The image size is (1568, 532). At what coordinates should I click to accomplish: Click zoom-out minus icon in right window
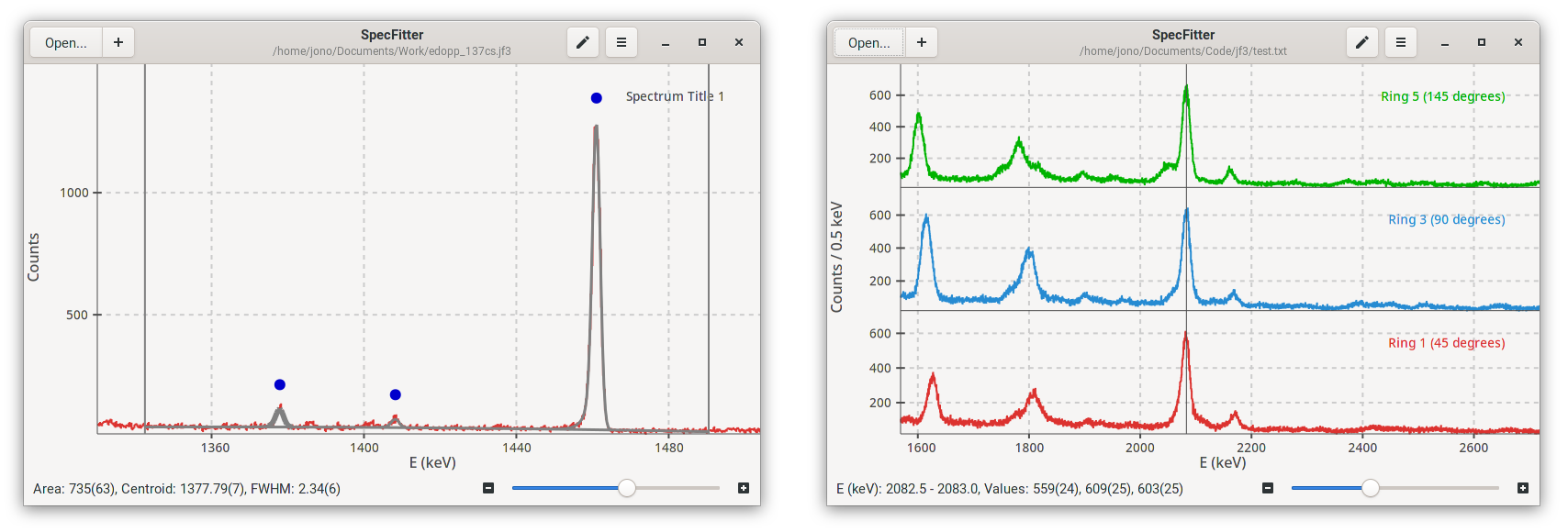pyautogui.click(x=1268, y=488)
